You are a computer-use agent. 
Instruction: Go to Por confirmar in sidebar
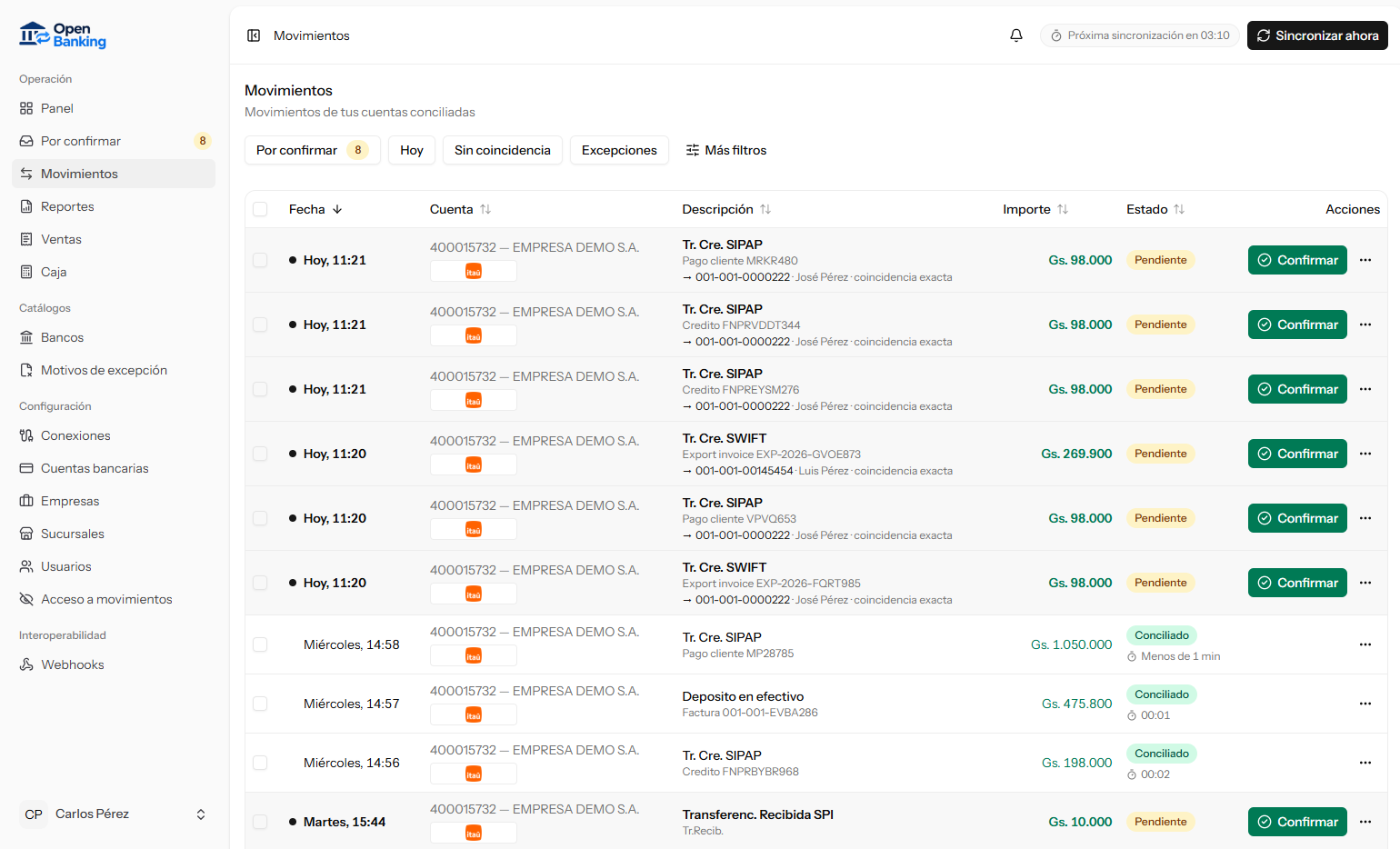point(114,141)
